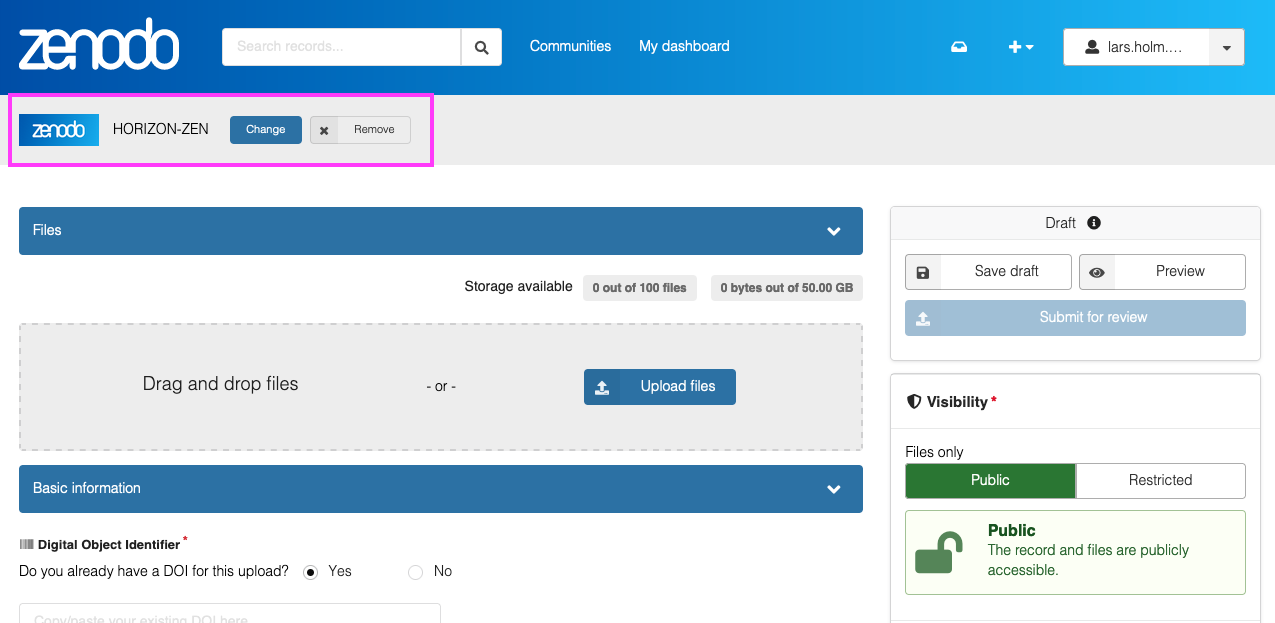Click the Change community button

tap(266, 130)
